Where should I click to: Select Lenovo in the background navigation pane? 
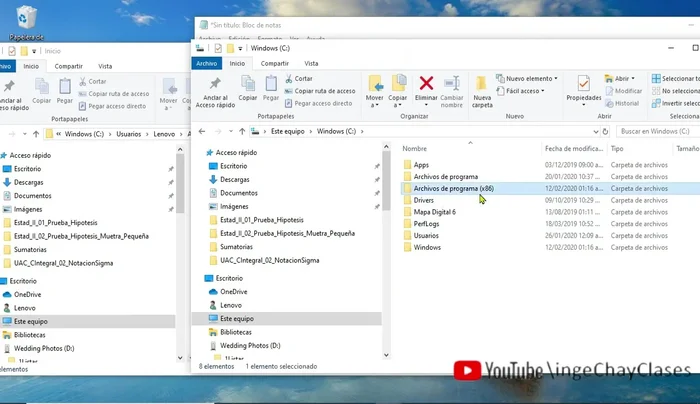coord(20,308)
